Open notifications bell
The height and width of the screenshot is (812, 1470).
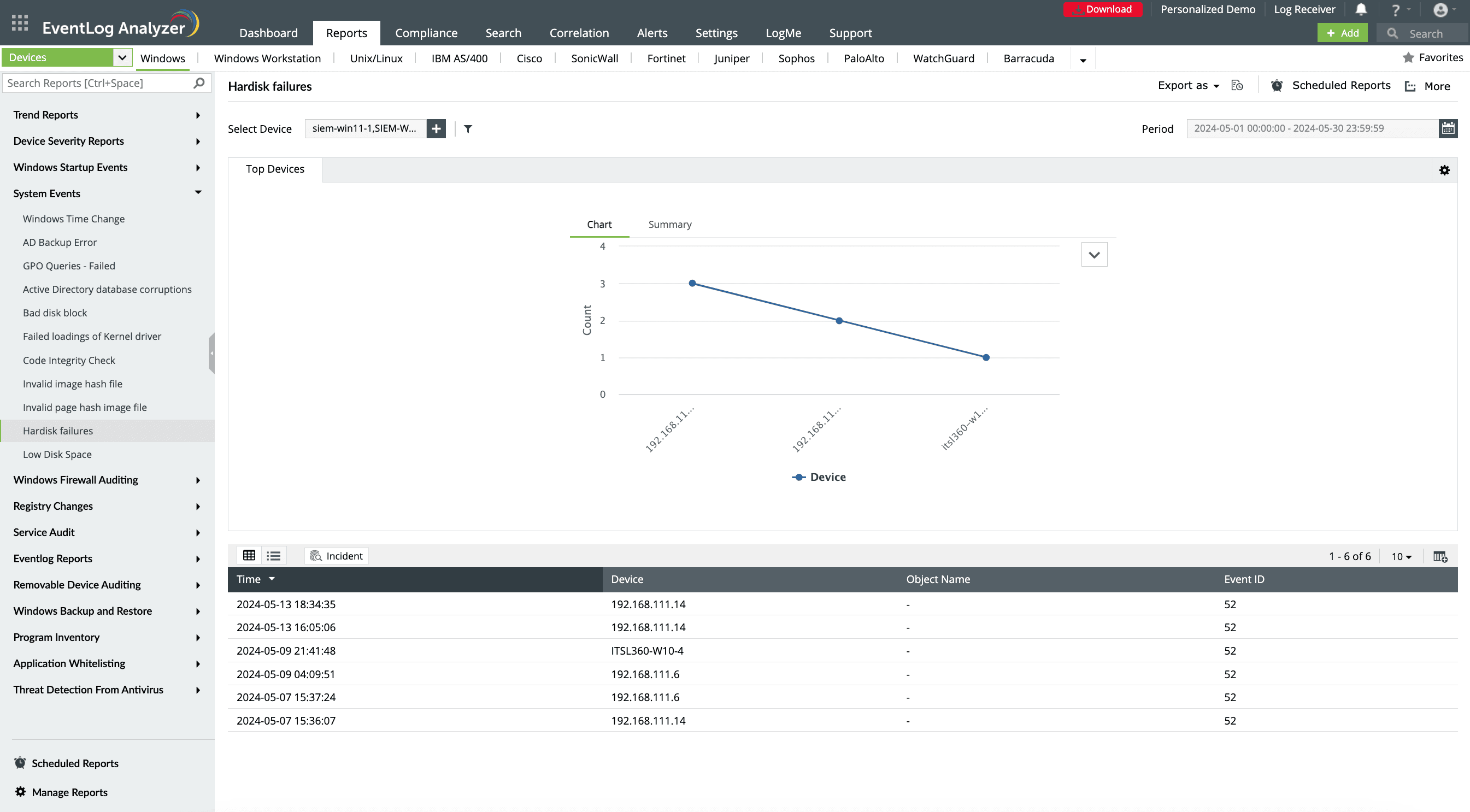tap(1361, 9)
